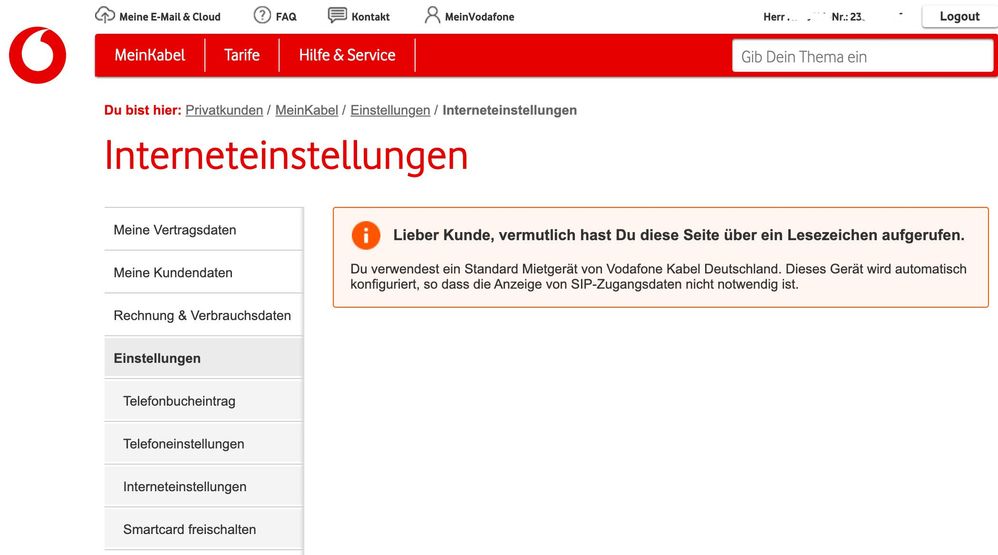Screen dimensions: 998x555
Task: Click the Kontakt speech bubble icon
Action: pos(337,15)
